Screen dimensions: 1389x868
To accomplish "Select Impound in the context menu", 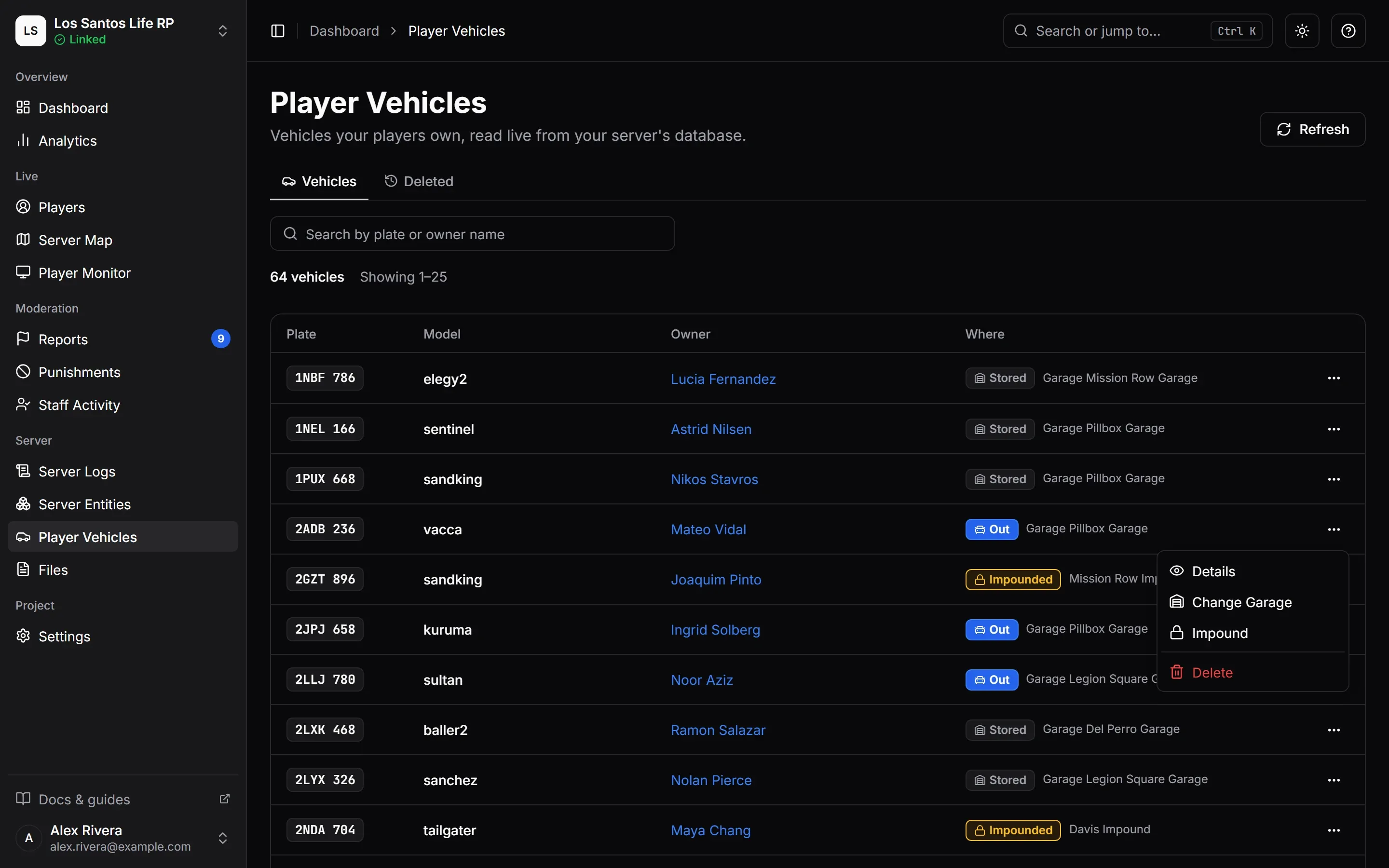I will [1253, 633].
